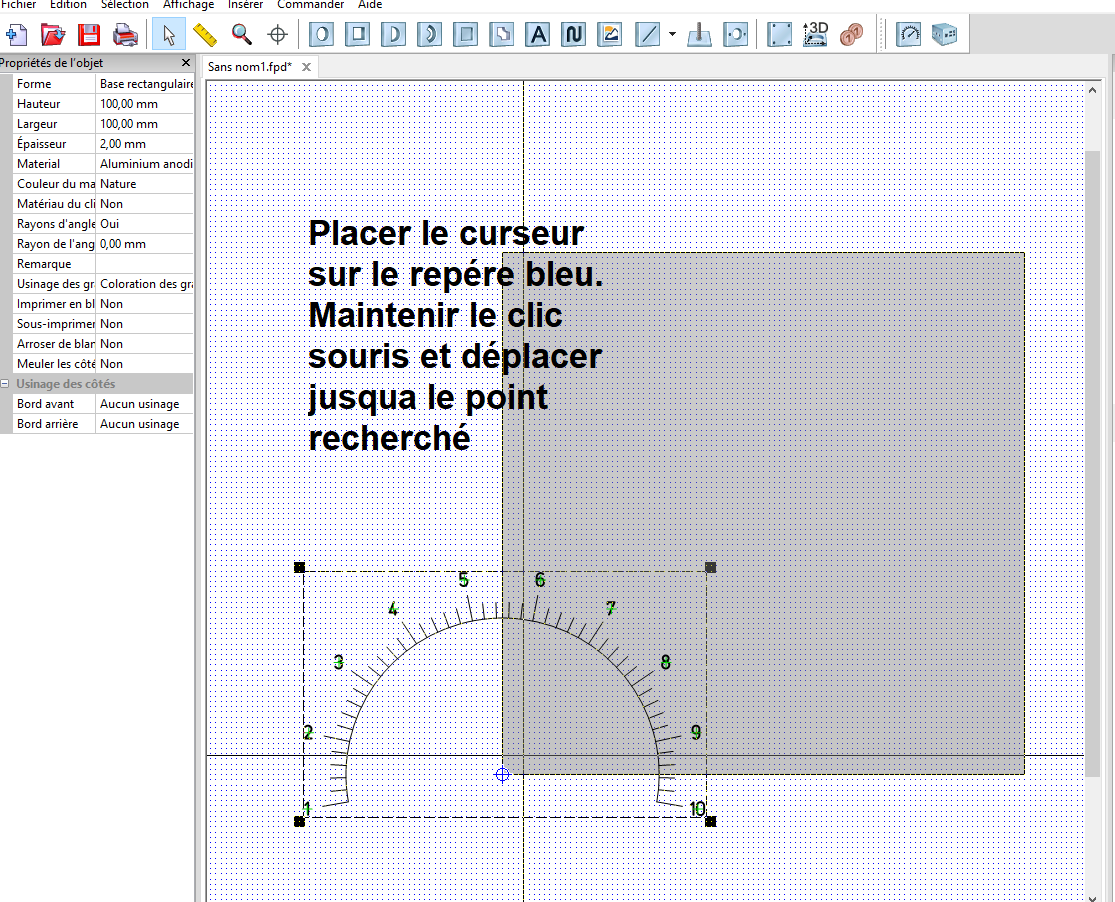Screen dimensions: 1115x902
Task: Select the arrow pointer tool
Action: click(169, 34)
